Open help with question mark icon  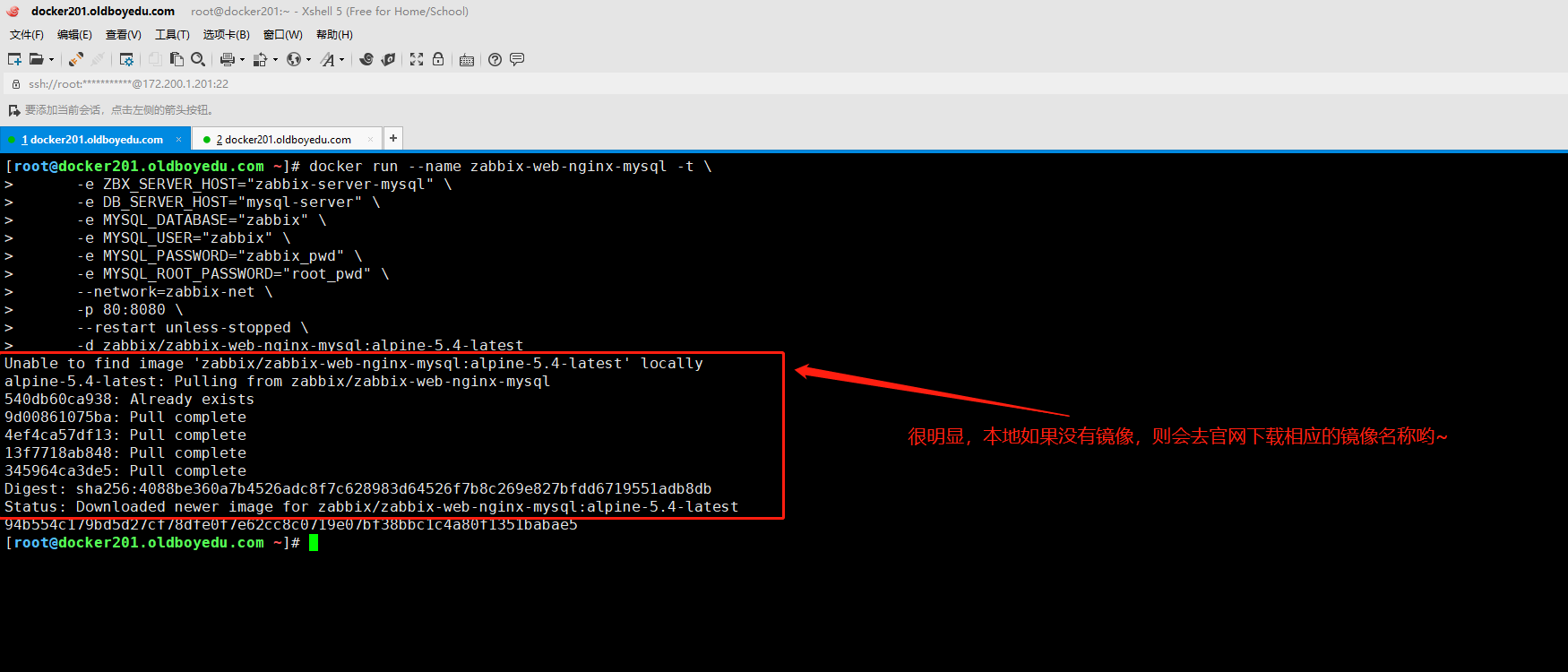point(495,59)
